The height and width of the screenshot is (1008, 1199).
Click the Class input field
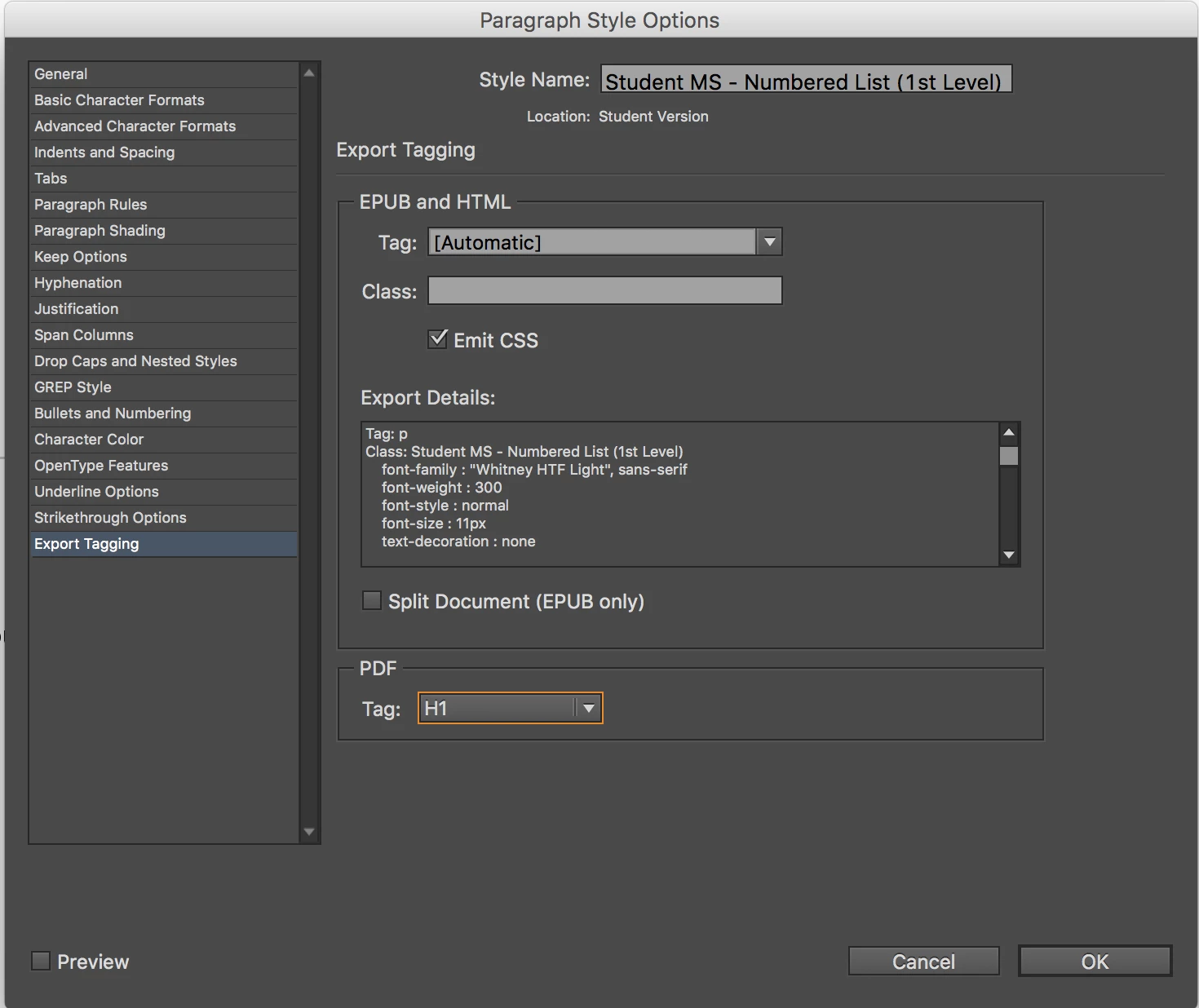pos(605,290)
